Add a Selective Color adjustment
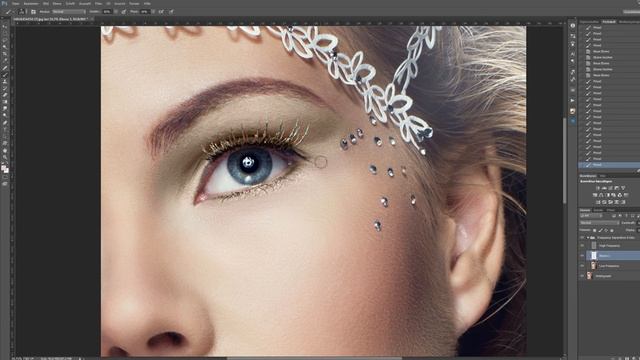640x360 pixels. (617, 202)
